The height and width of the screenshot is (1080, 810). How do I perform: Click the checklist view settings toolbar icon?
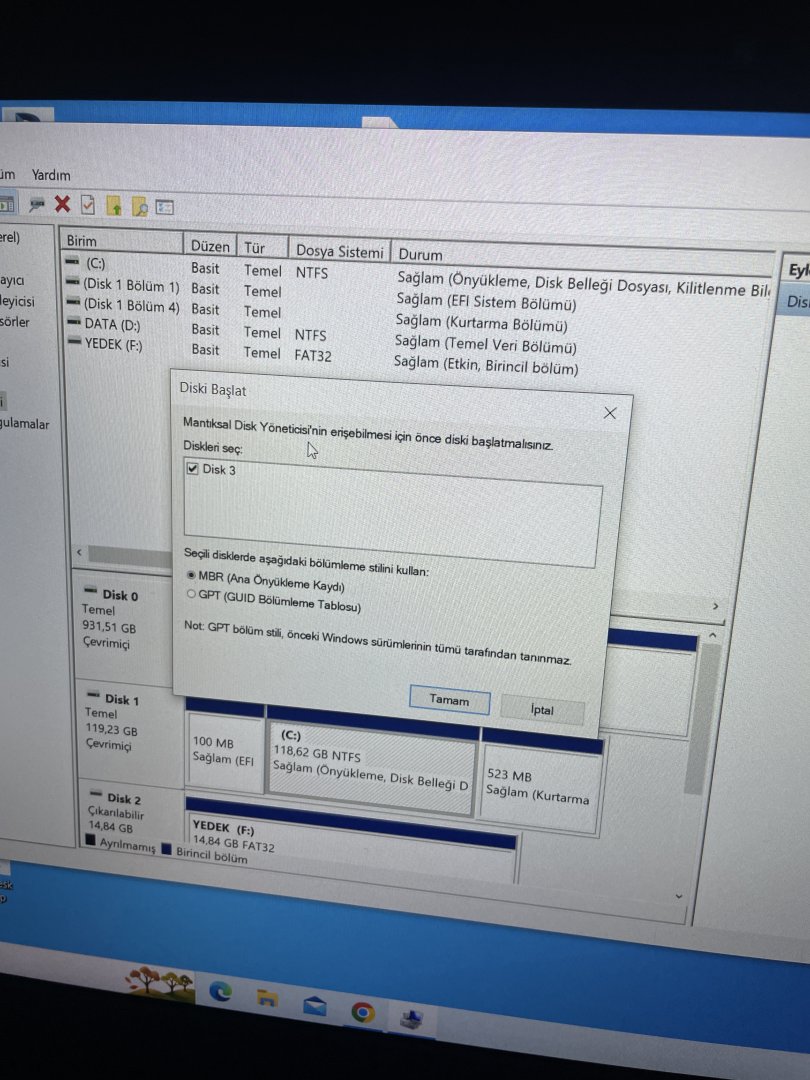point(165,207)
